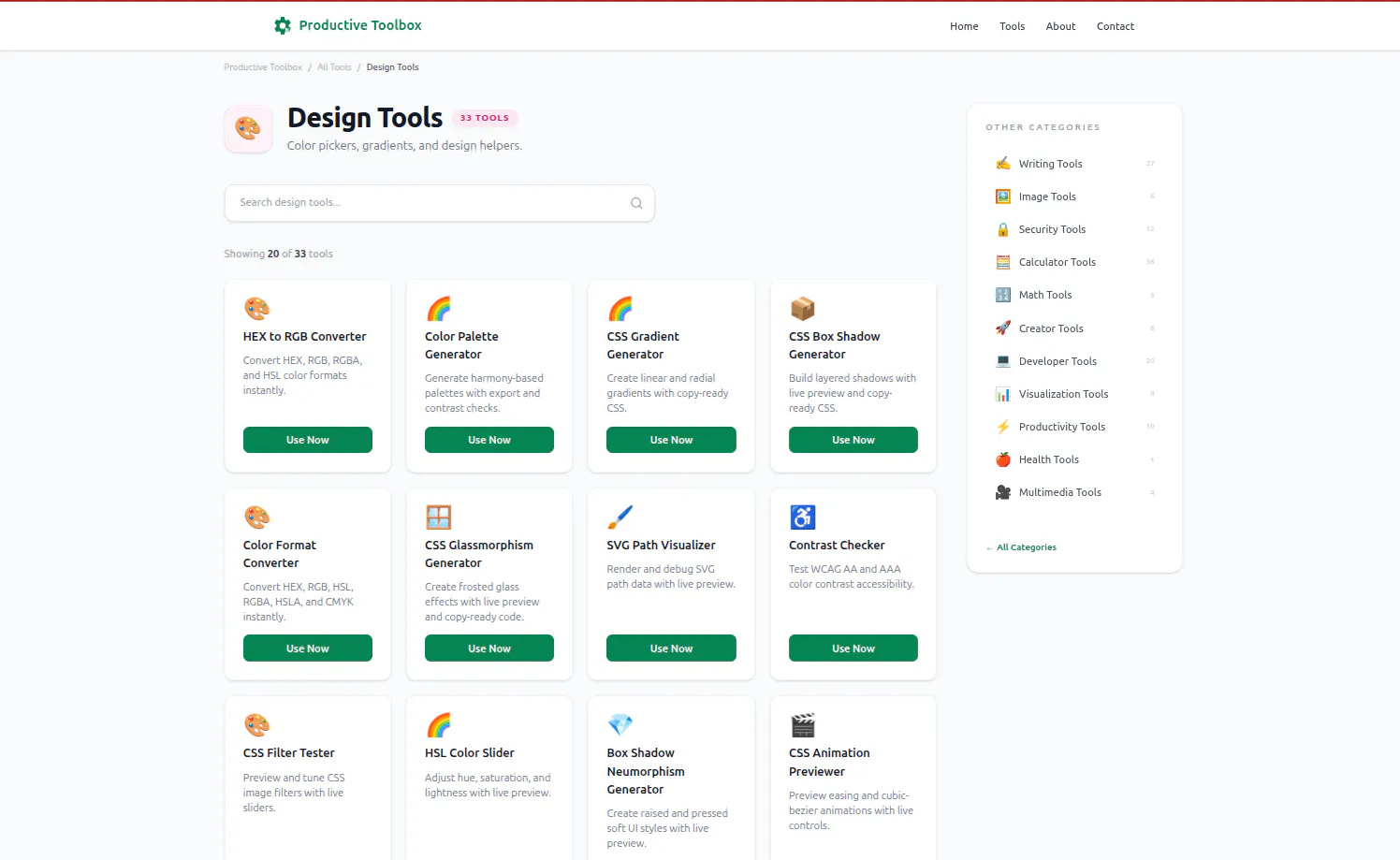Open the Developer Tools category link

[x=1074, y=361]
